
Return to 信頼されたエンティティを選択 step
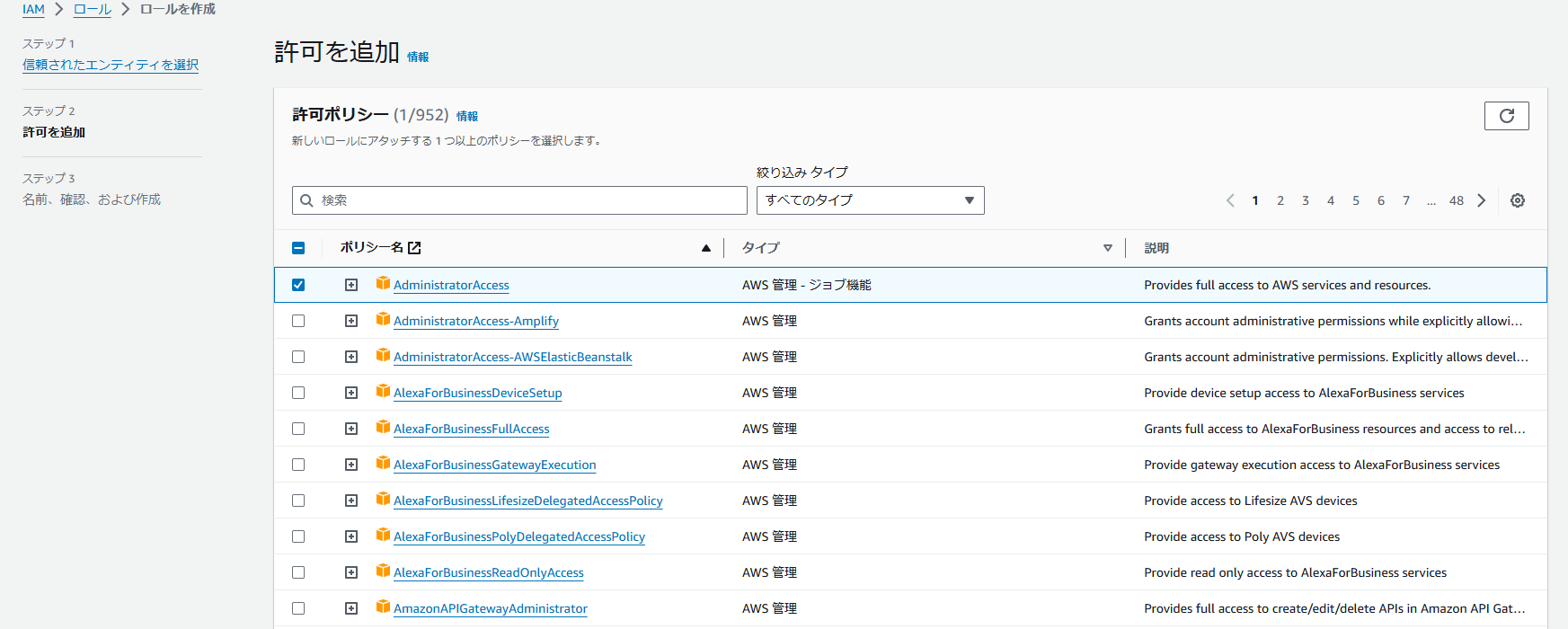pyautogui.click(x=111, y=65)
